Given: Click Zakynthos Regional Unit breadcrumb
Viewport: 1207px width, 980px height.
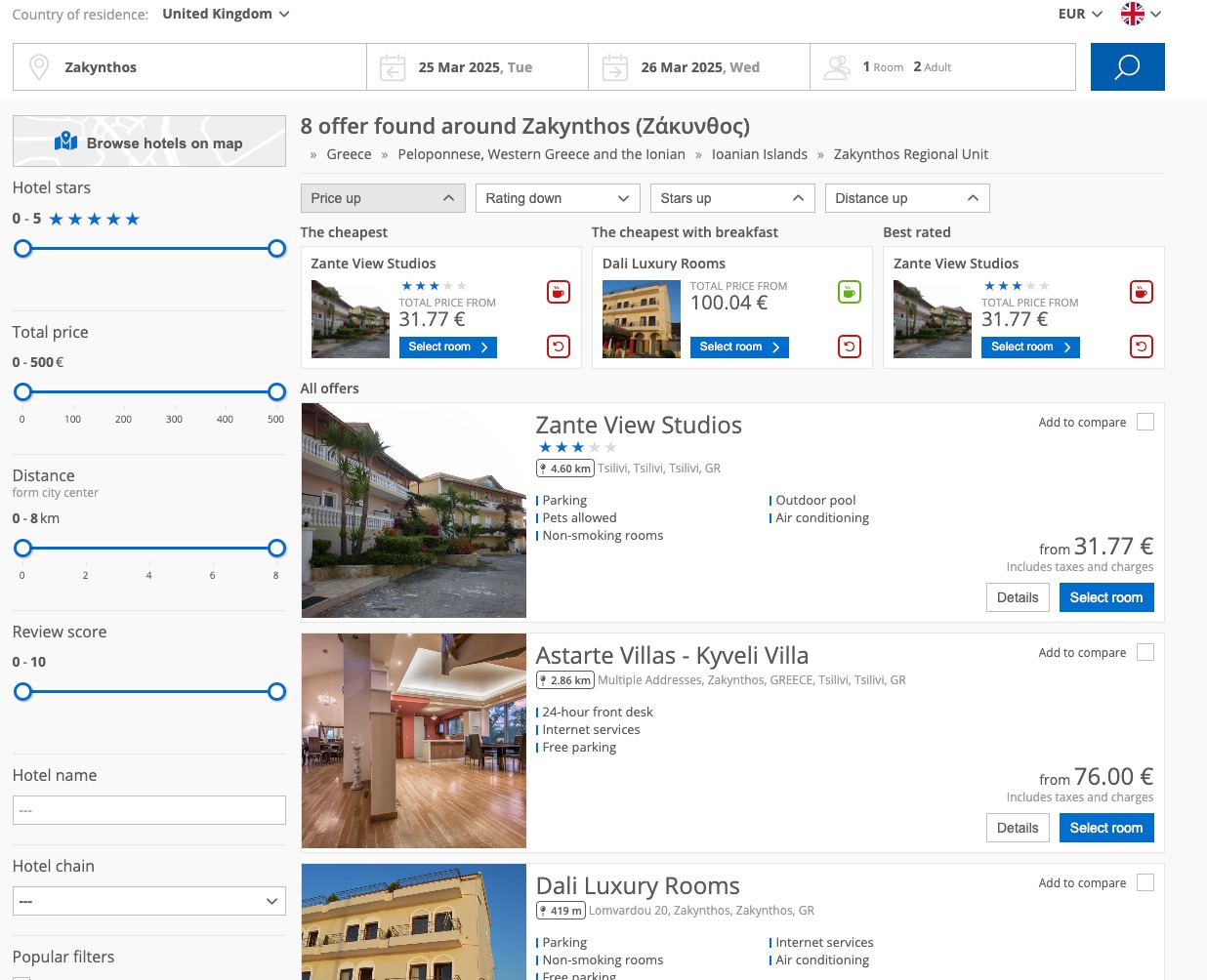Looking at the screenshot, I should click(911, 154).
